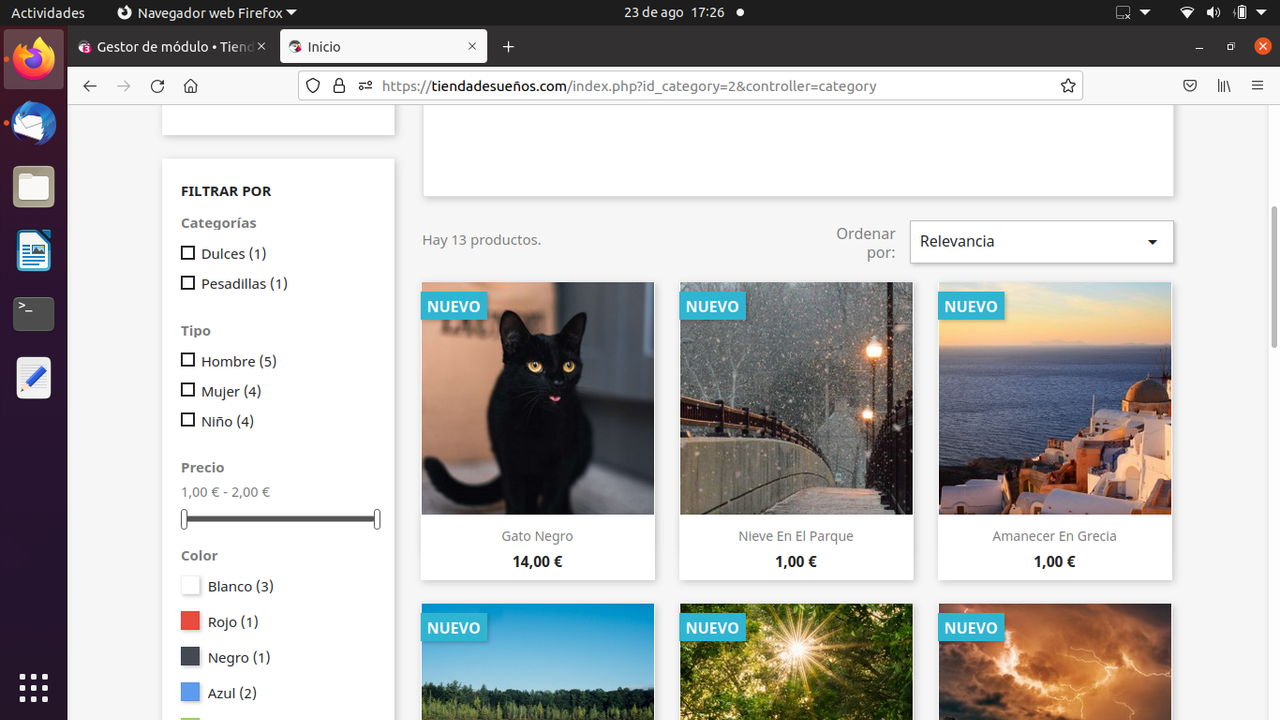Check the Dulces category filter

coord(188,253)
